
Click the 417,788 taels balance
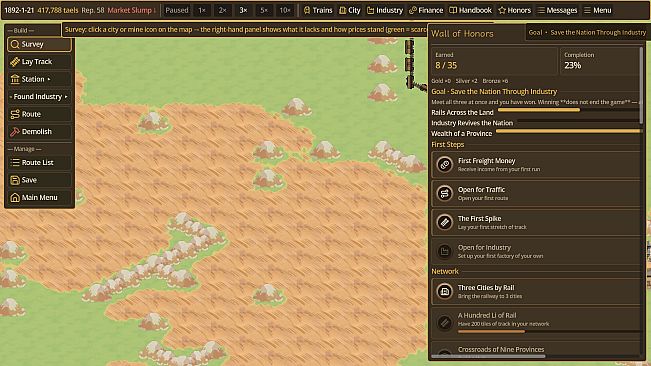pyautogui.click(x=58, y=10)
